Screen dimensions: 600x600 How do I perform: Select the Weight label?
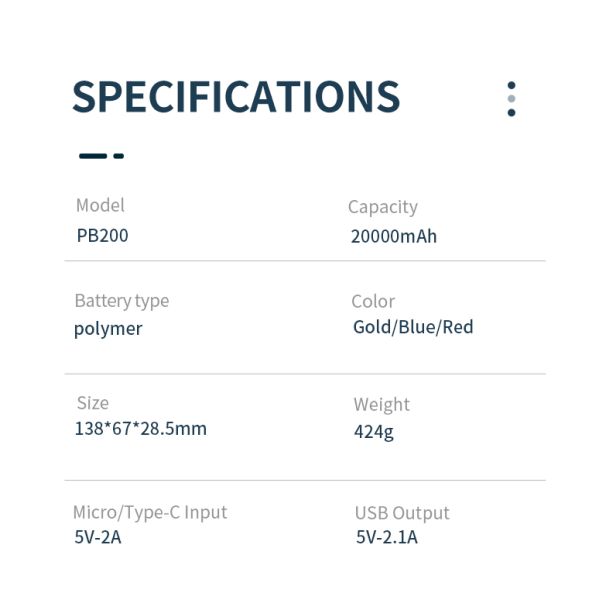tap(381, 404)
